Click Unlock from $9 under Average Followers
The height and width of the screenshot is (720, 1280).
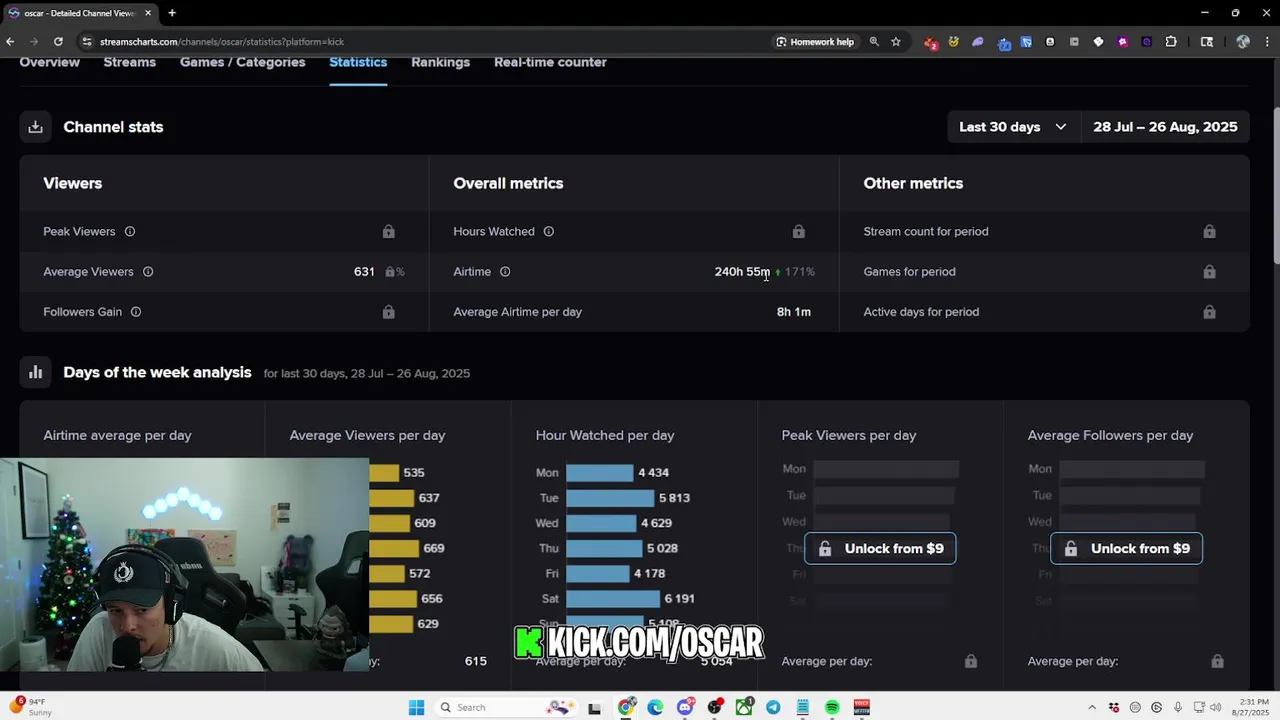(x=1126, y=548)
